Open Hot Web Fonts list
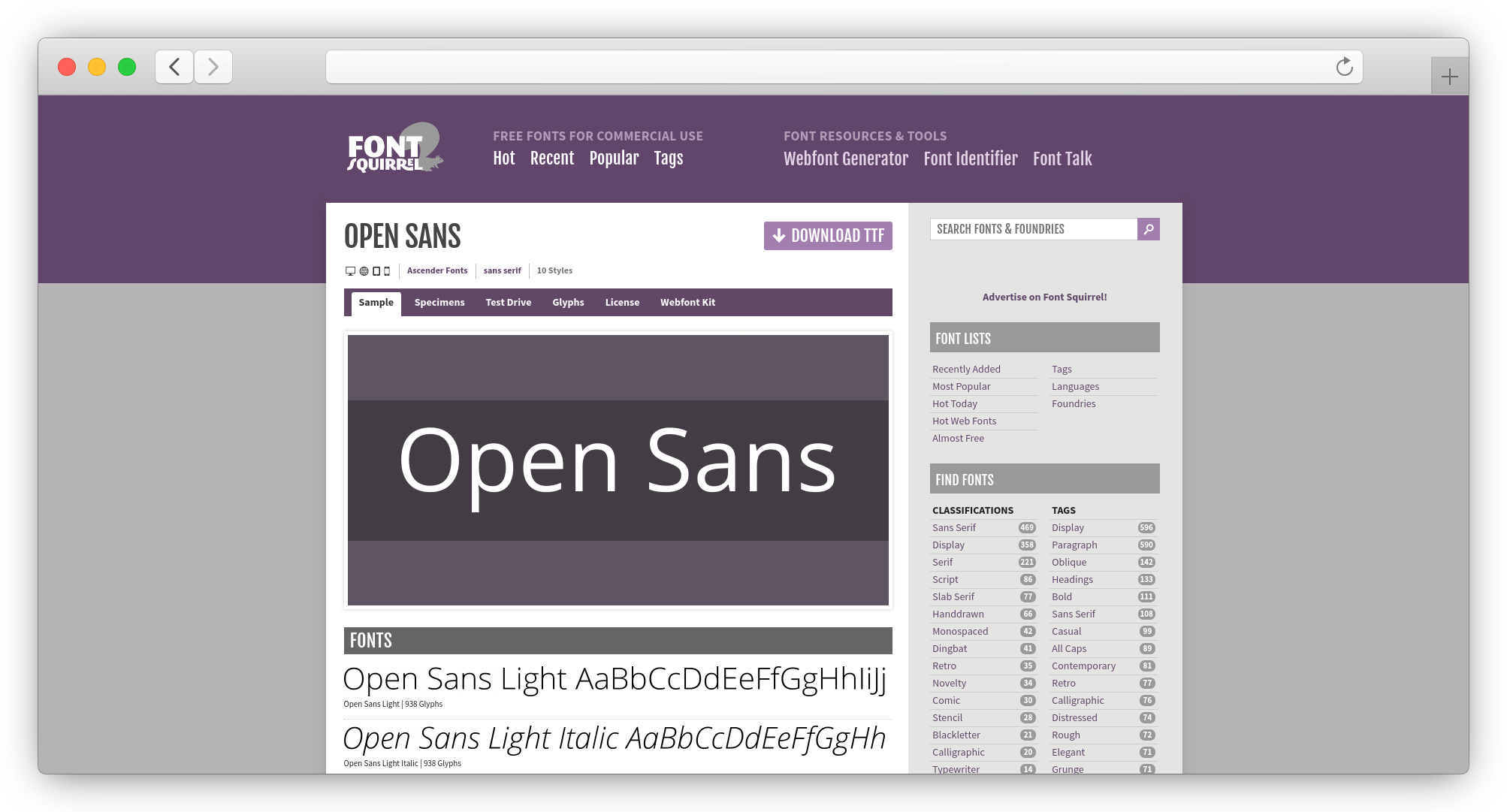This screenshot has width=1507, height=812. pyautogui.click(x=964, y=421)
